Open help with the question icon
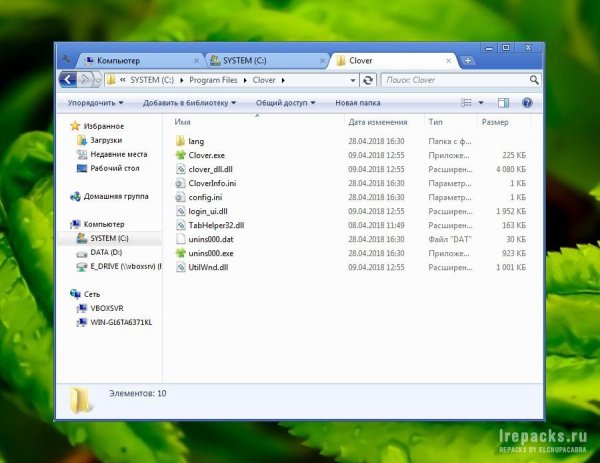 [527, 103]
